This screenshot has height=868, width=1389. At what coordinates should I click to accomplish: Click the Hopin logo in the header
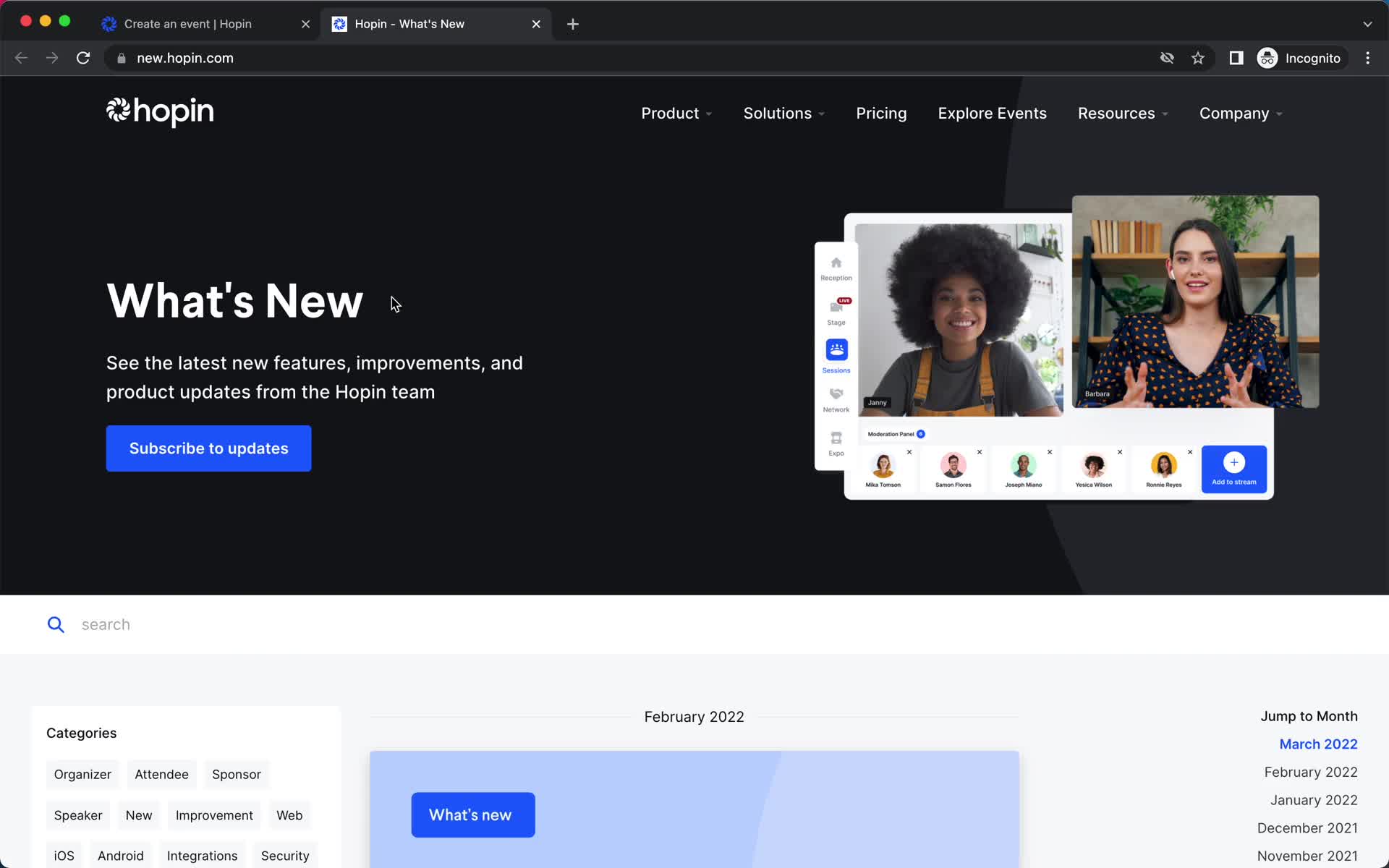click(x=160, y=112)
